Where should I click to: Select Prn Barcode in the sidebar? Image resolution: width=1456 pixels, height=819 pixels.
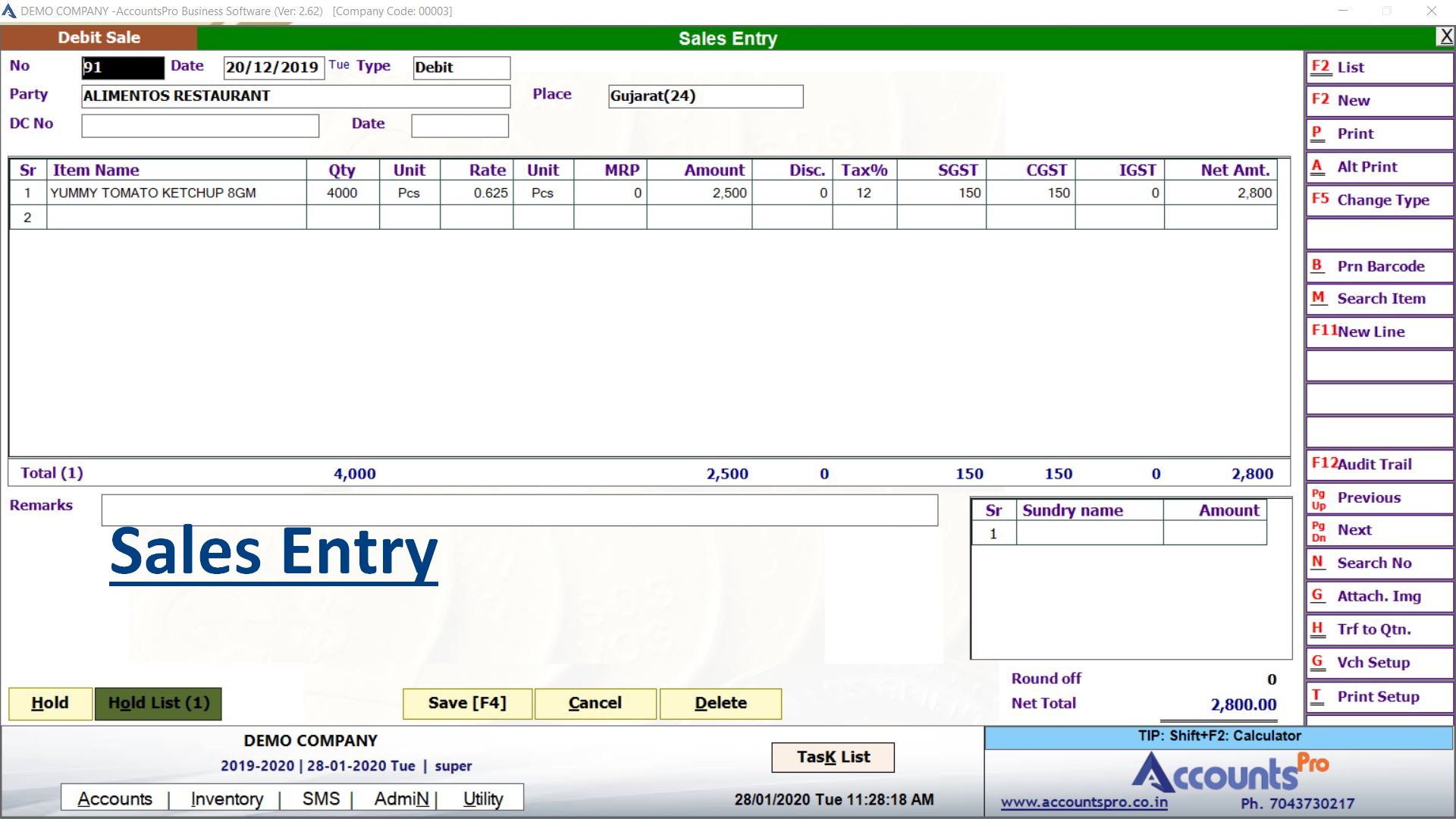1379,266
